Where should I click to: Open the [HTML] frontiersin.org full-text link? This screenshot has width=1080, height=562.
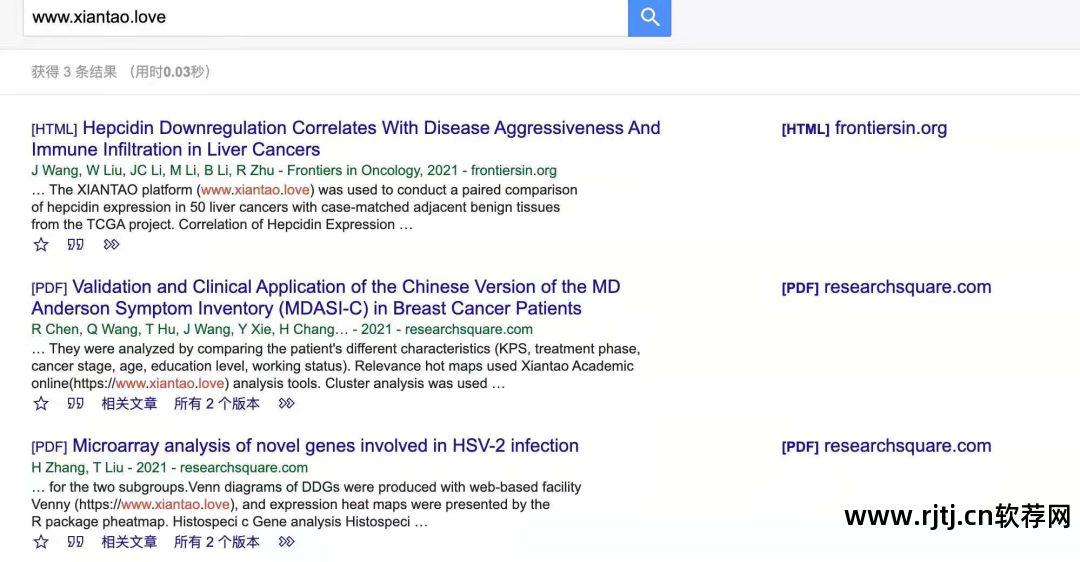[x=864, y=128]
